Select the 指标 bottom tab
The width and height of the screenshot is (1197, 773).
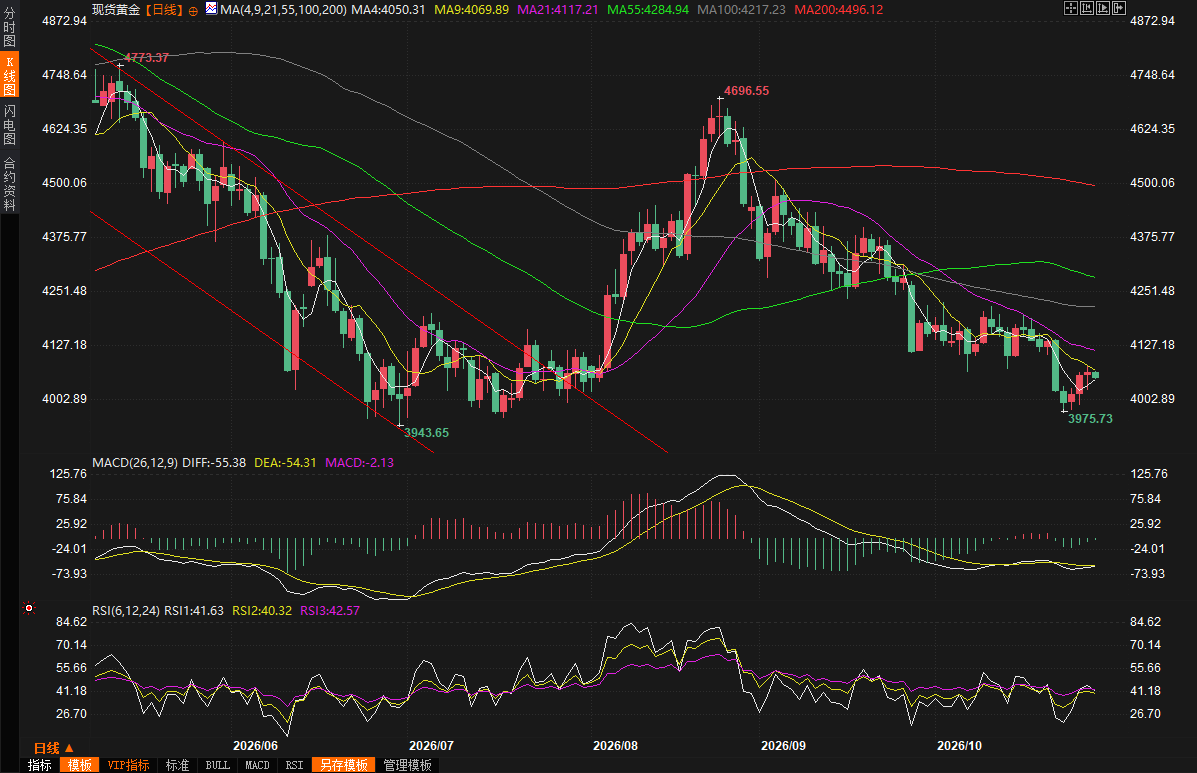click(x=40, y=765)
